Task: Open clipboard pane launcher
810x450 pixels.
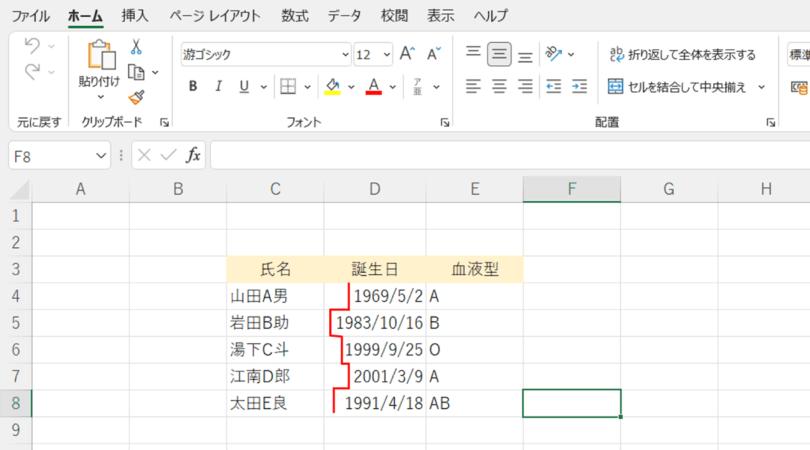Action: click(164, 122)
